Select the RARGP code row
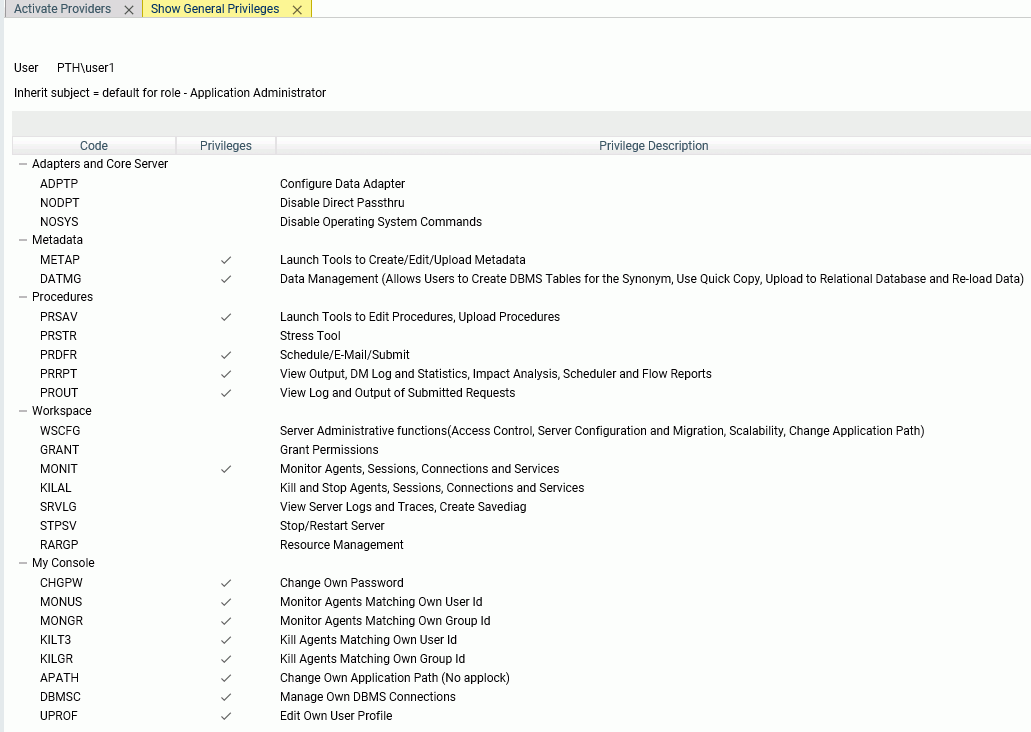This screenshot has height=732, width=1031. [59, 545]
